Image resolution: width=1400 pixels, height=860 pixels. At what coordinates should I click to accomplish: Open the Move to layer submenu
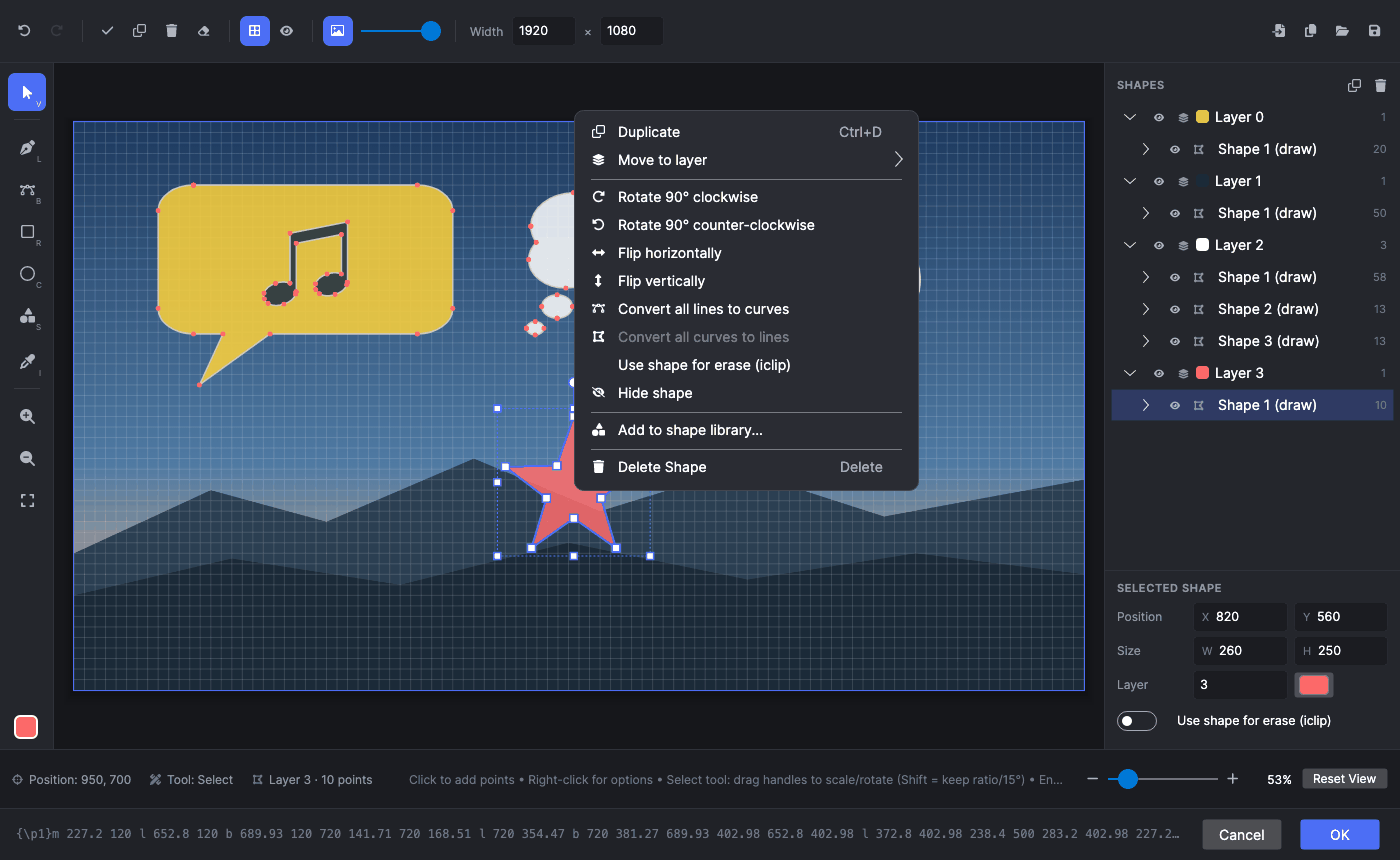pos(746,160)
